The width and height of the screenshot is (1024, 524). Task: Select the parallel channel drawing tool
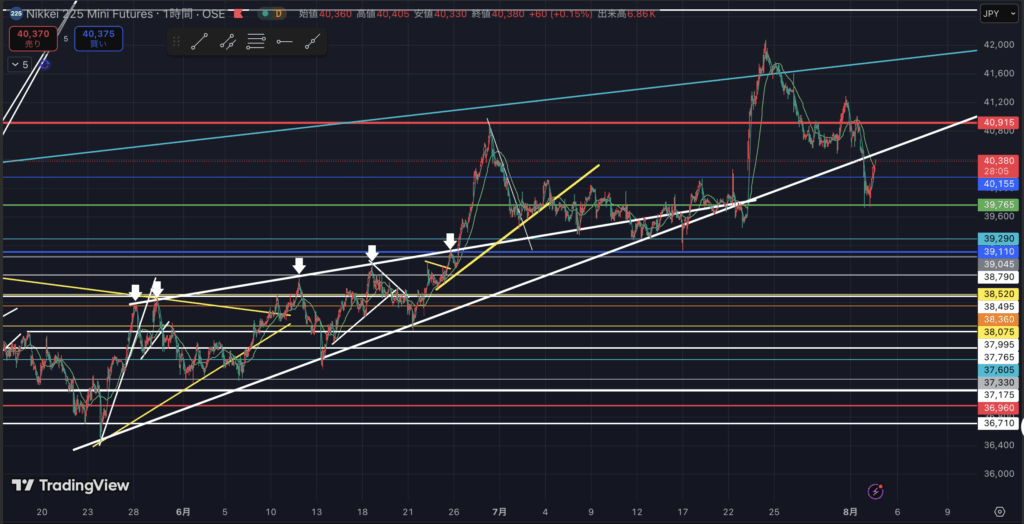click(227, 42)
